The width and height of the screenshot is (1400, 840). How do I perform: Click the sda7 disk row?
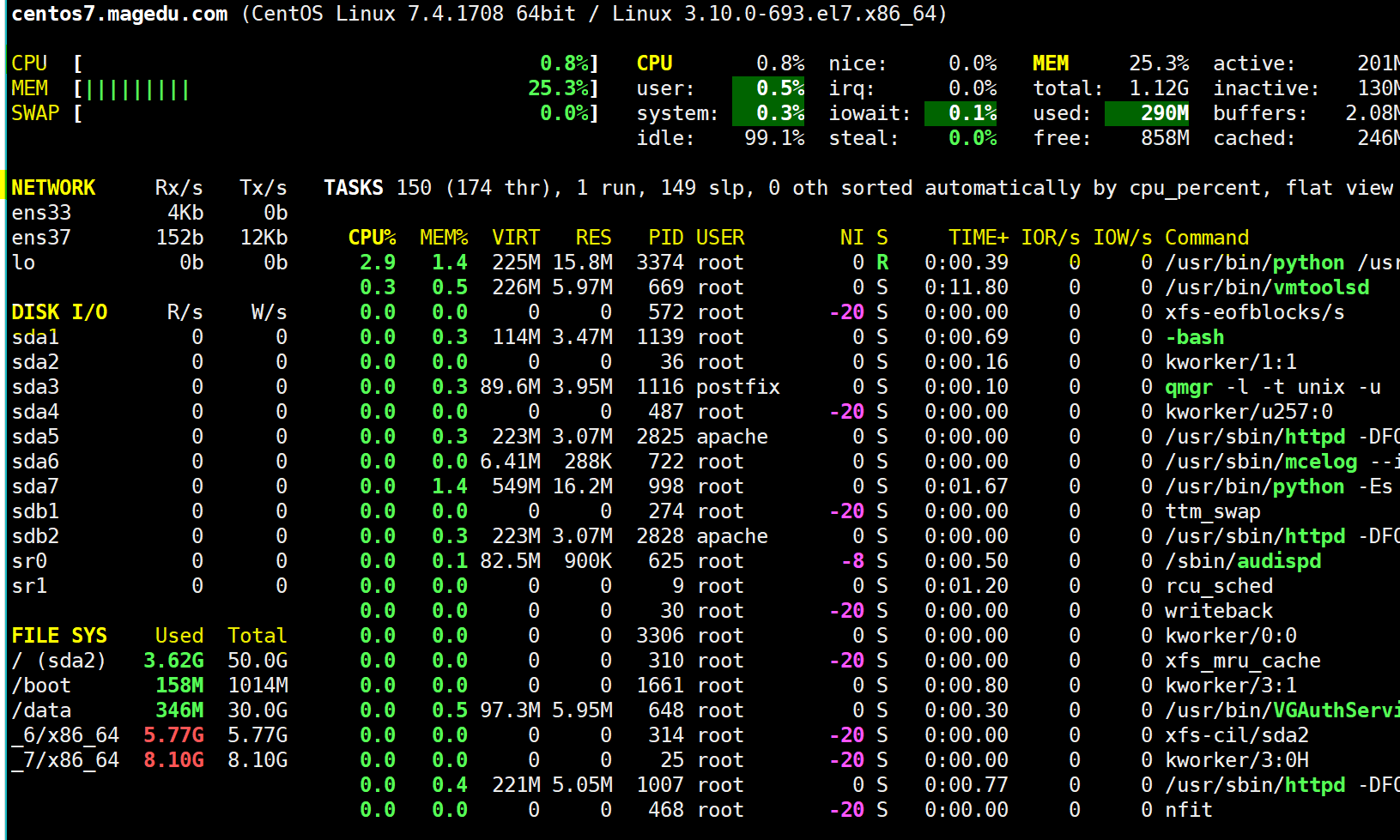149,486
